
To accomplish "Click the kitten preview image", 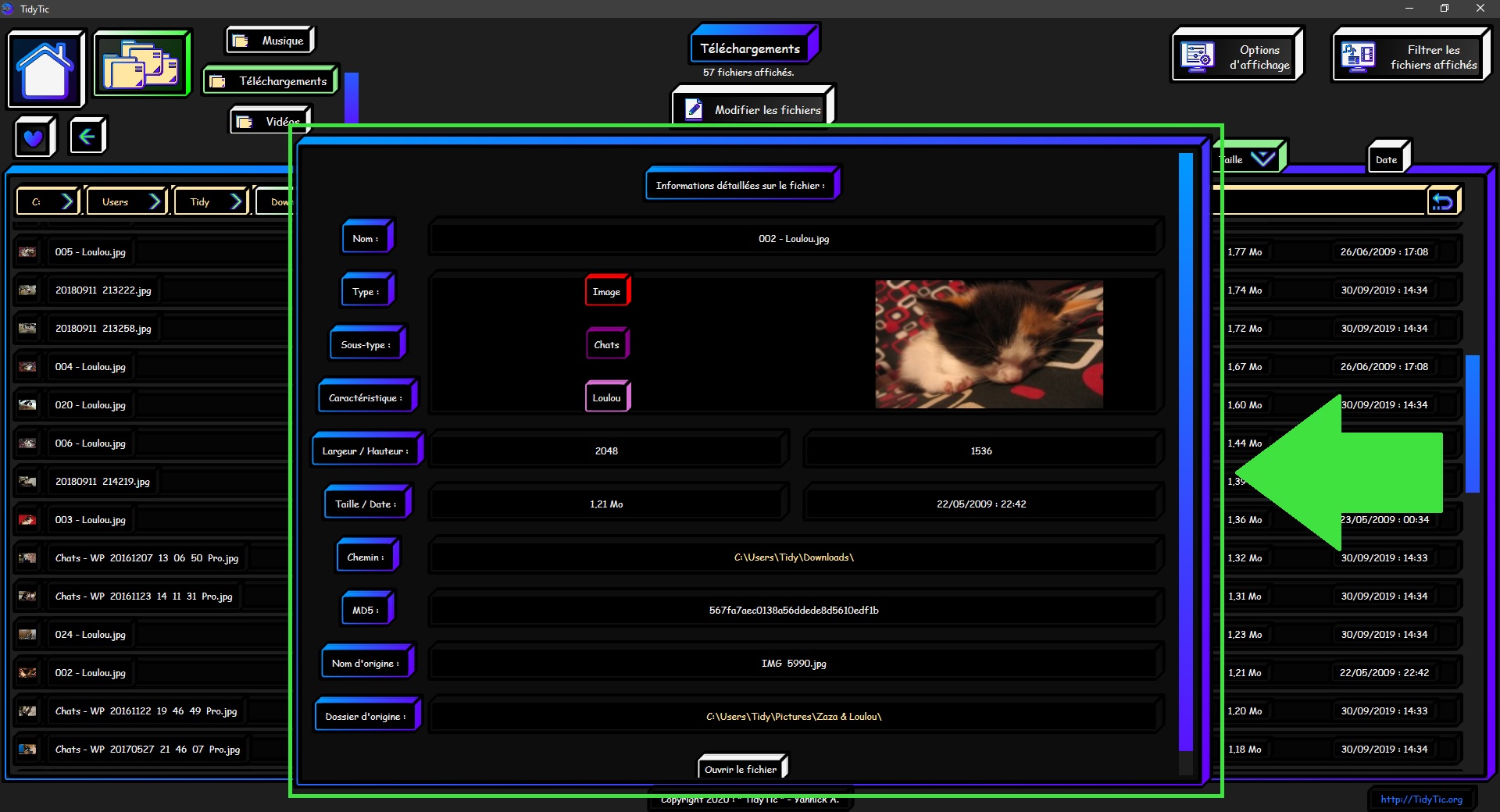I will click(x=989, y=344).
